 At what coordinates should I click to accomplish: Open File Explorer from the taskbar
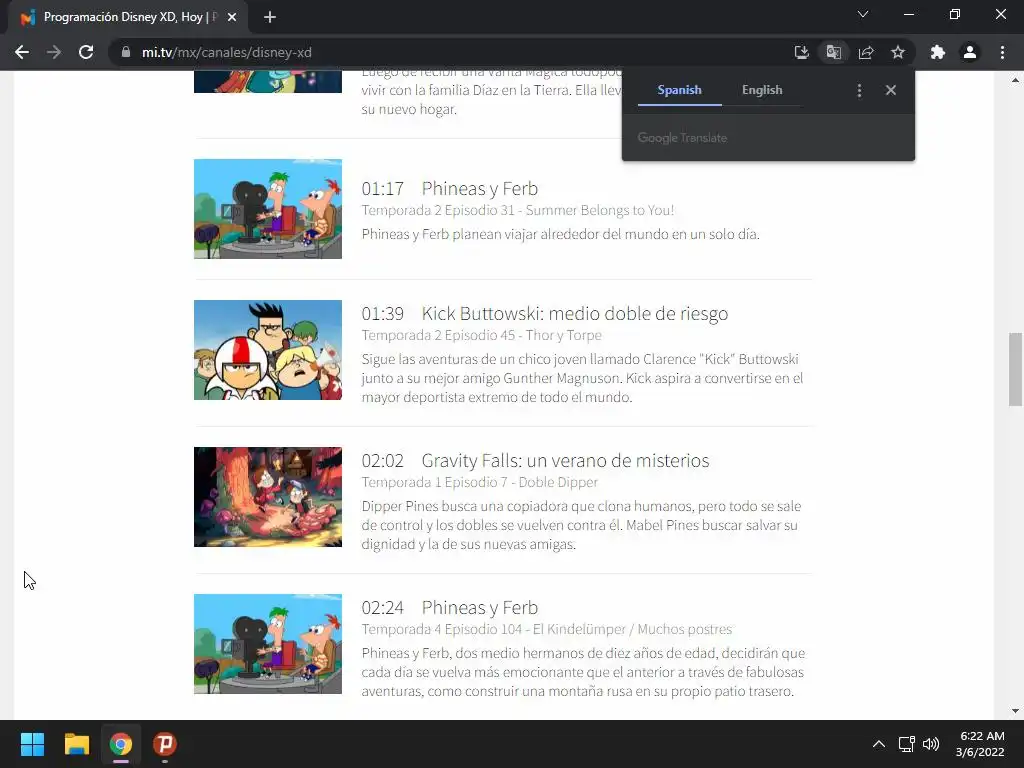click(76, 744)
